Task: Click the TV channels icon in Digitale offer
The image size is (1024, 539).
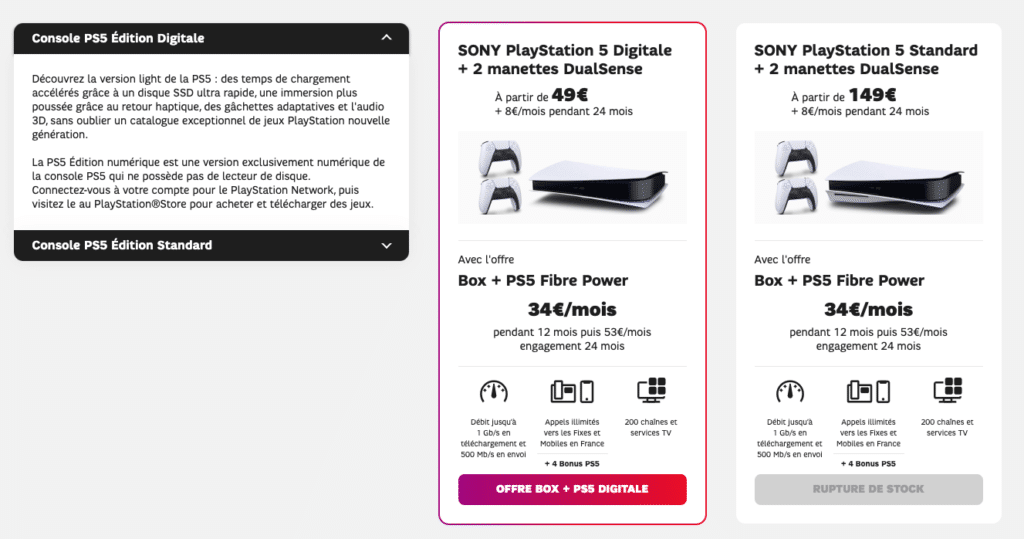Action: click(x=651, y=390)
